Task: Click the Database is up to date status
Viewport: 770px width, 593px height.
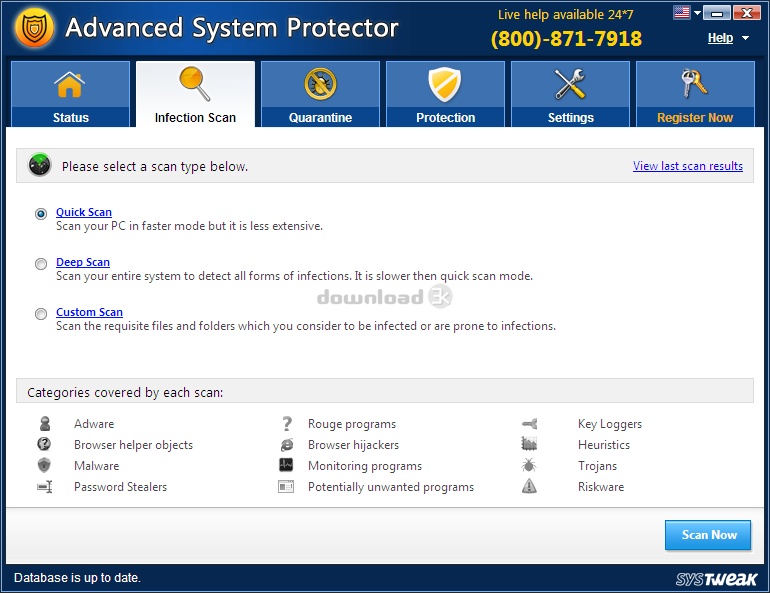Action: (77, 578)
